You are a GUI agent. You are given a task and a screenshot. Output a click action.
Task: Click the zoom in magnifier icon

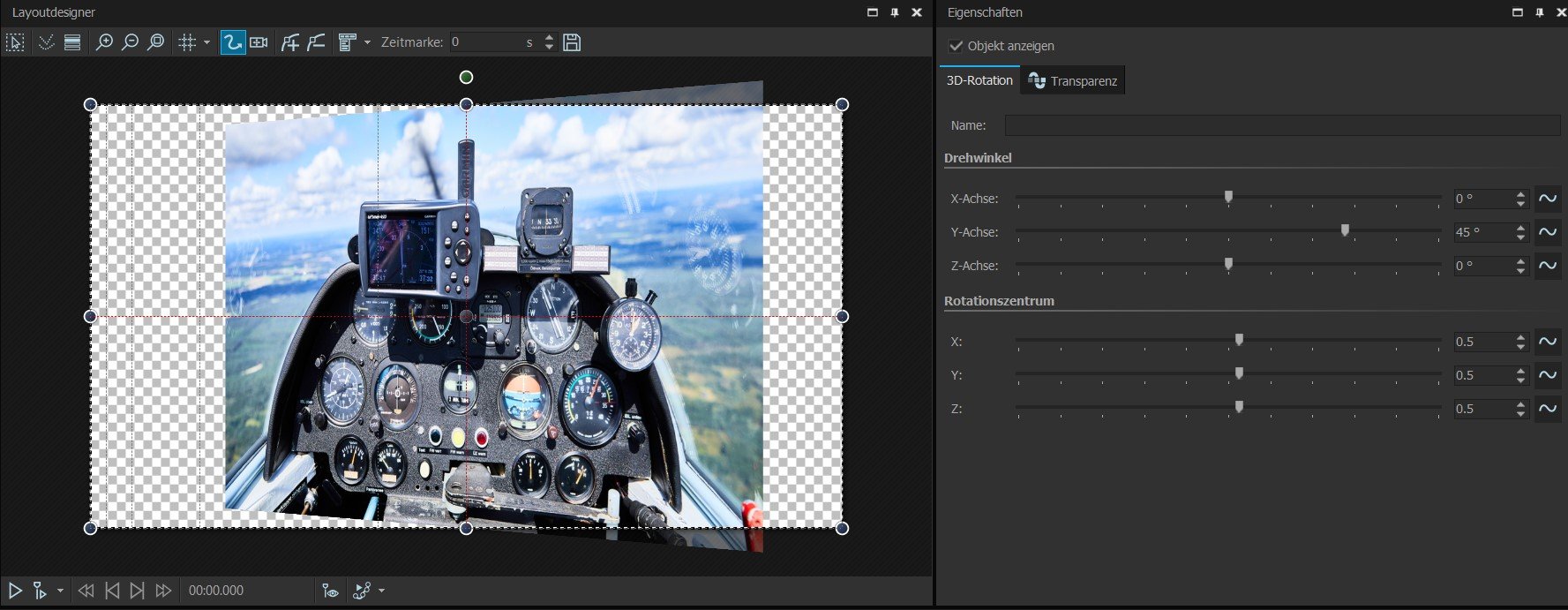point(104,42)
